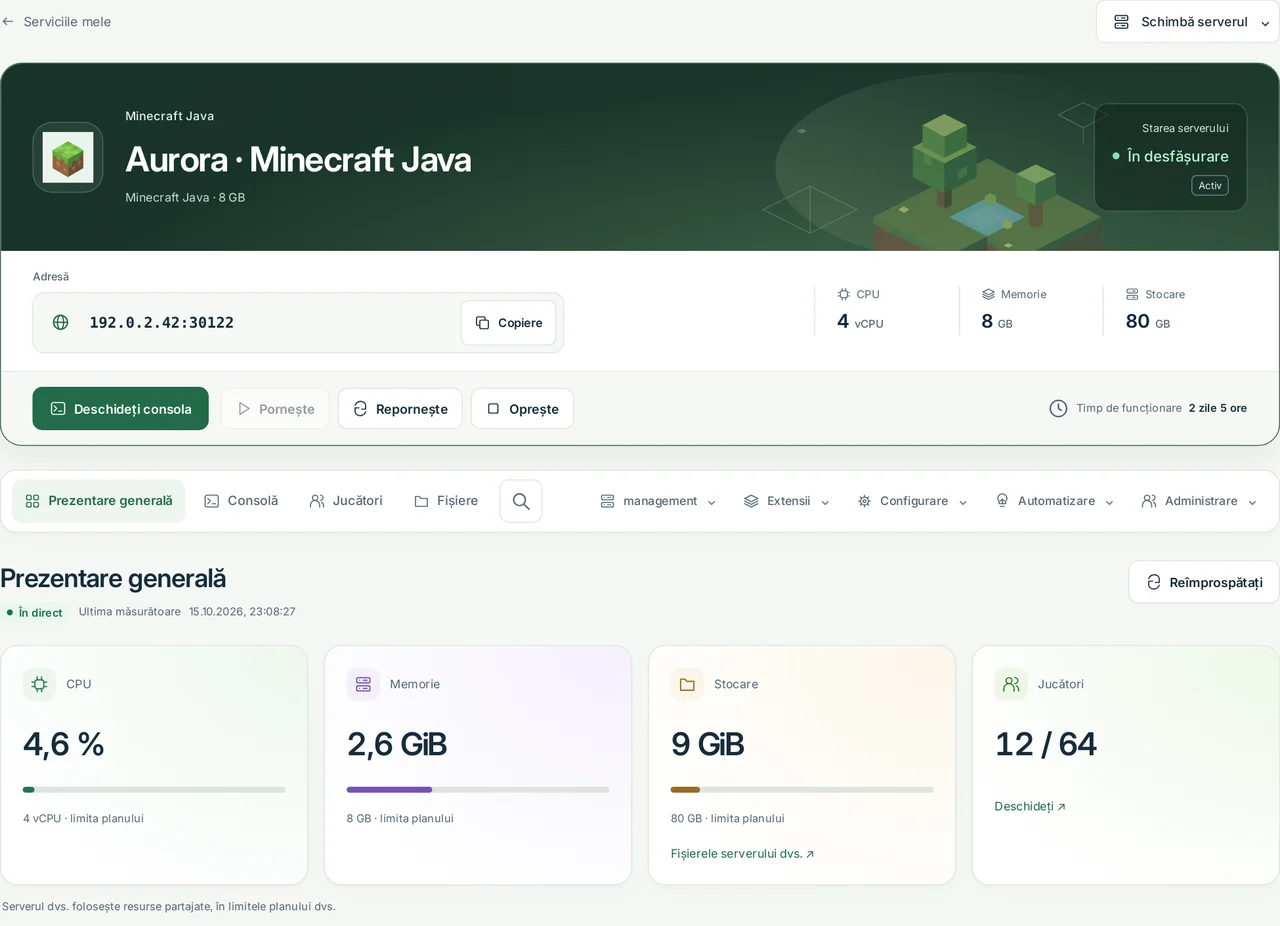Click the Activ status badge
1280x926 pixels.
(x=1210, y=186)
